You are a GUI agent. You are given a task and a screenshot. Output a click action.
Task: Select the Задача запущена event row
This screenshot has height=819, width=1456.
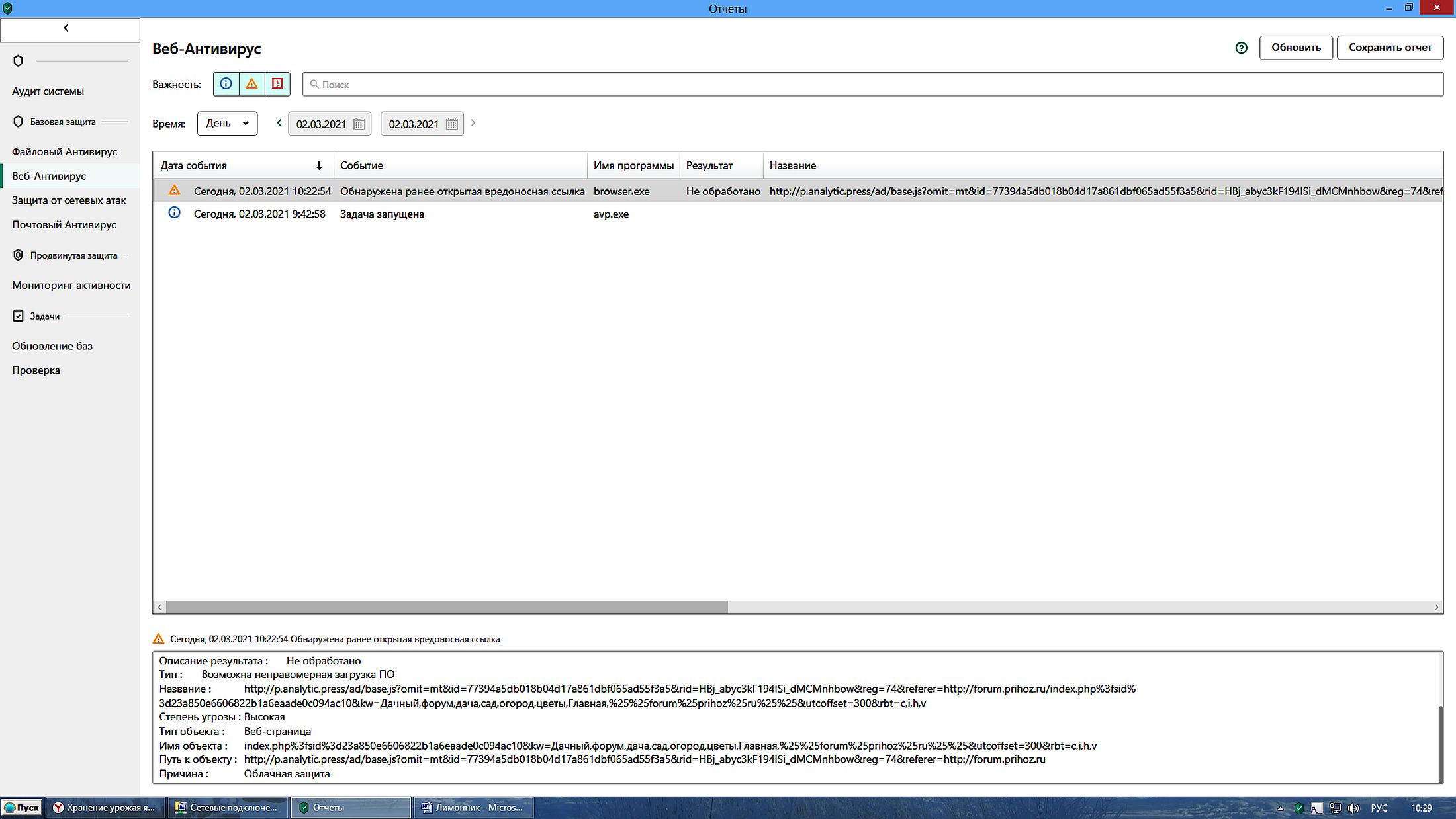pos(382,214)
